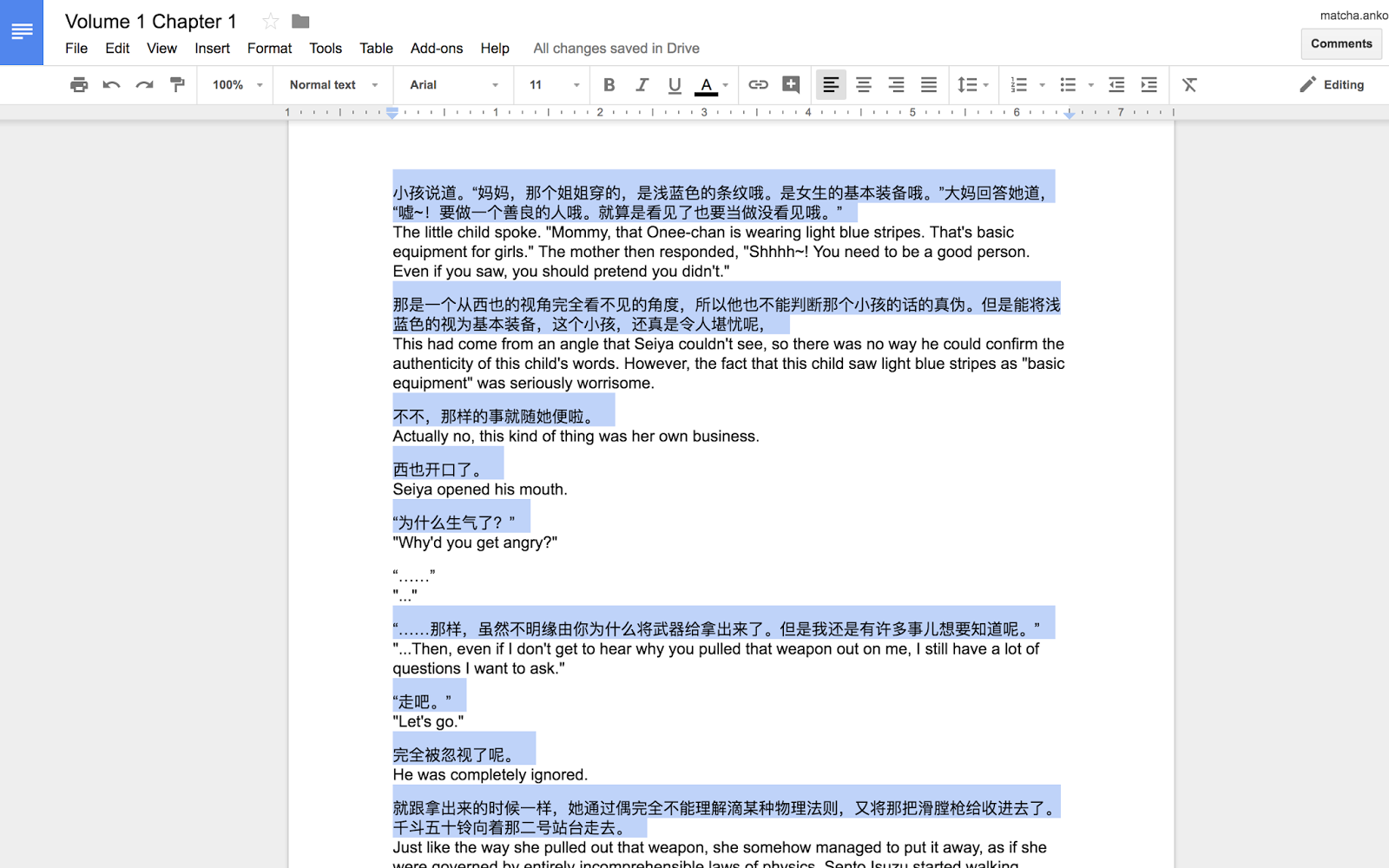Open the File menu
The image size is (1389, 868).
76,48
